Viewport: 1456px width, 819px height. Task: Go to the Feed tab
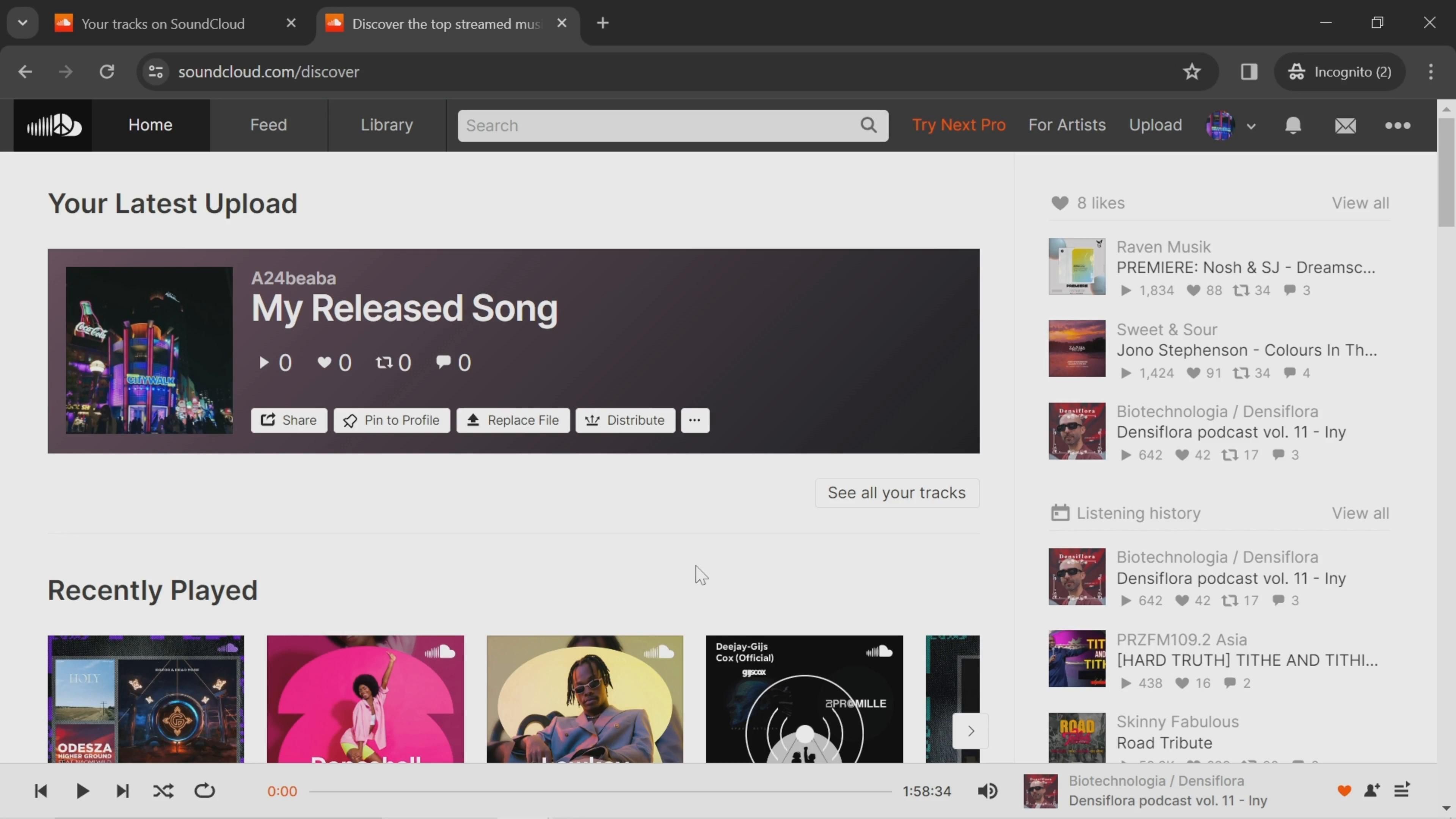pos(268,125)
